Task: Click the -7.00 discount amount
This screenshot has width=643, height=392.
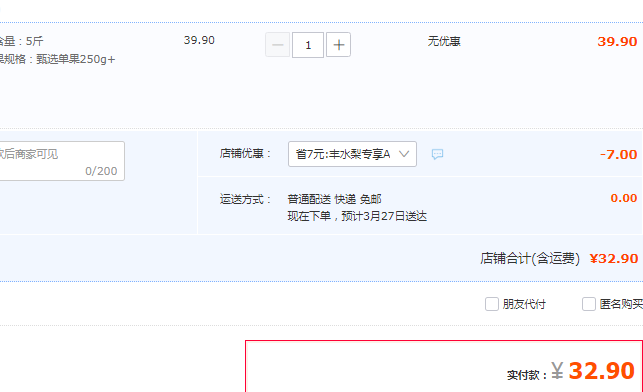Action: coord(618,155)
